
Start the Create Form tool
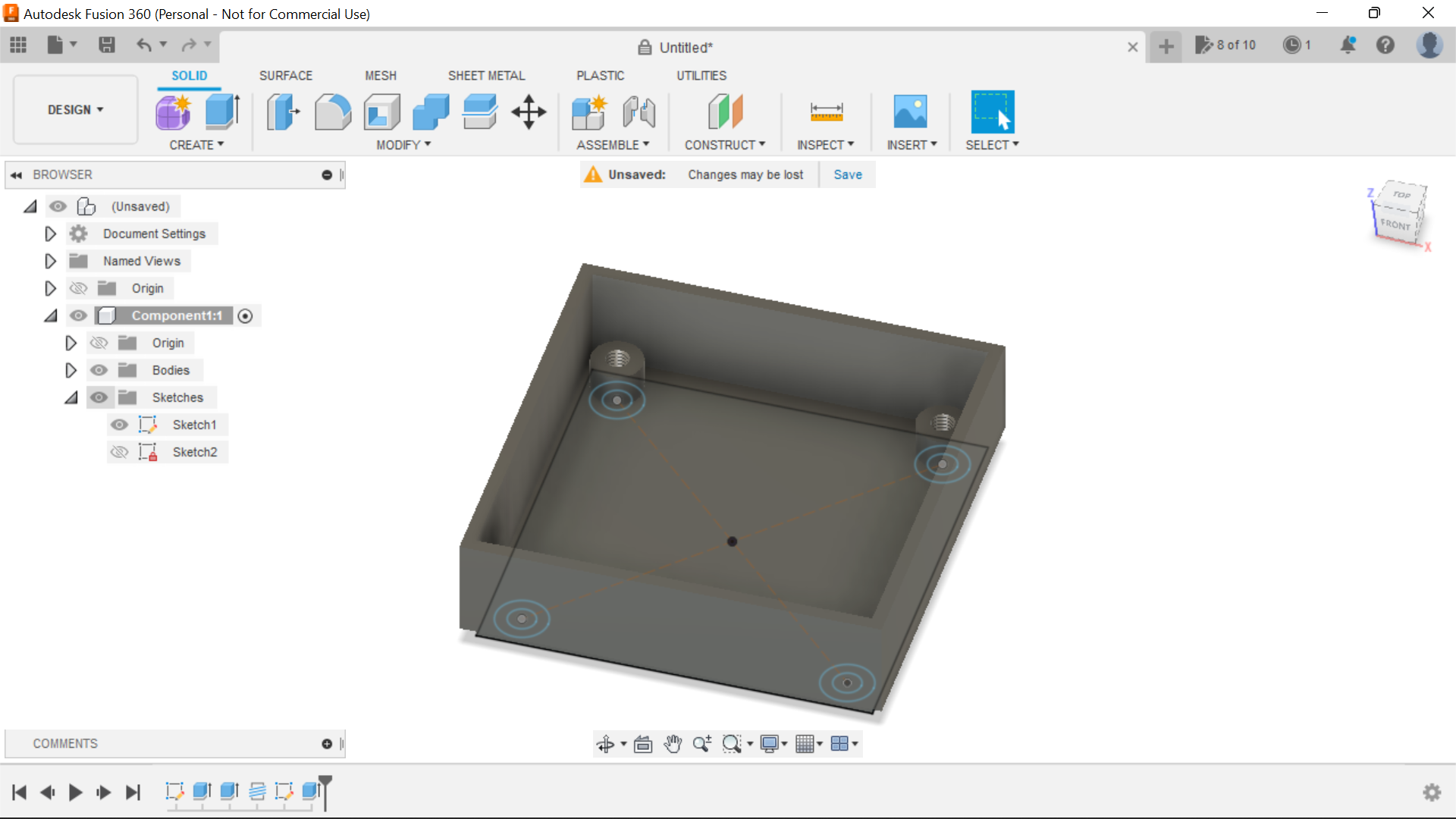174,112
